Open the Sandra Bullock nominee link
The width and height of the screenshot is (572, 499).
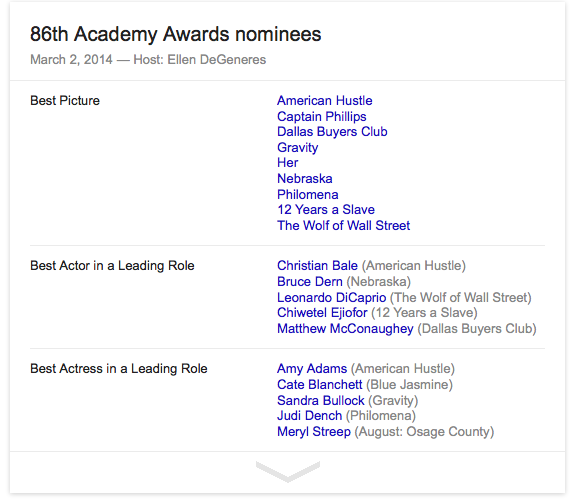tap(321, 401)
